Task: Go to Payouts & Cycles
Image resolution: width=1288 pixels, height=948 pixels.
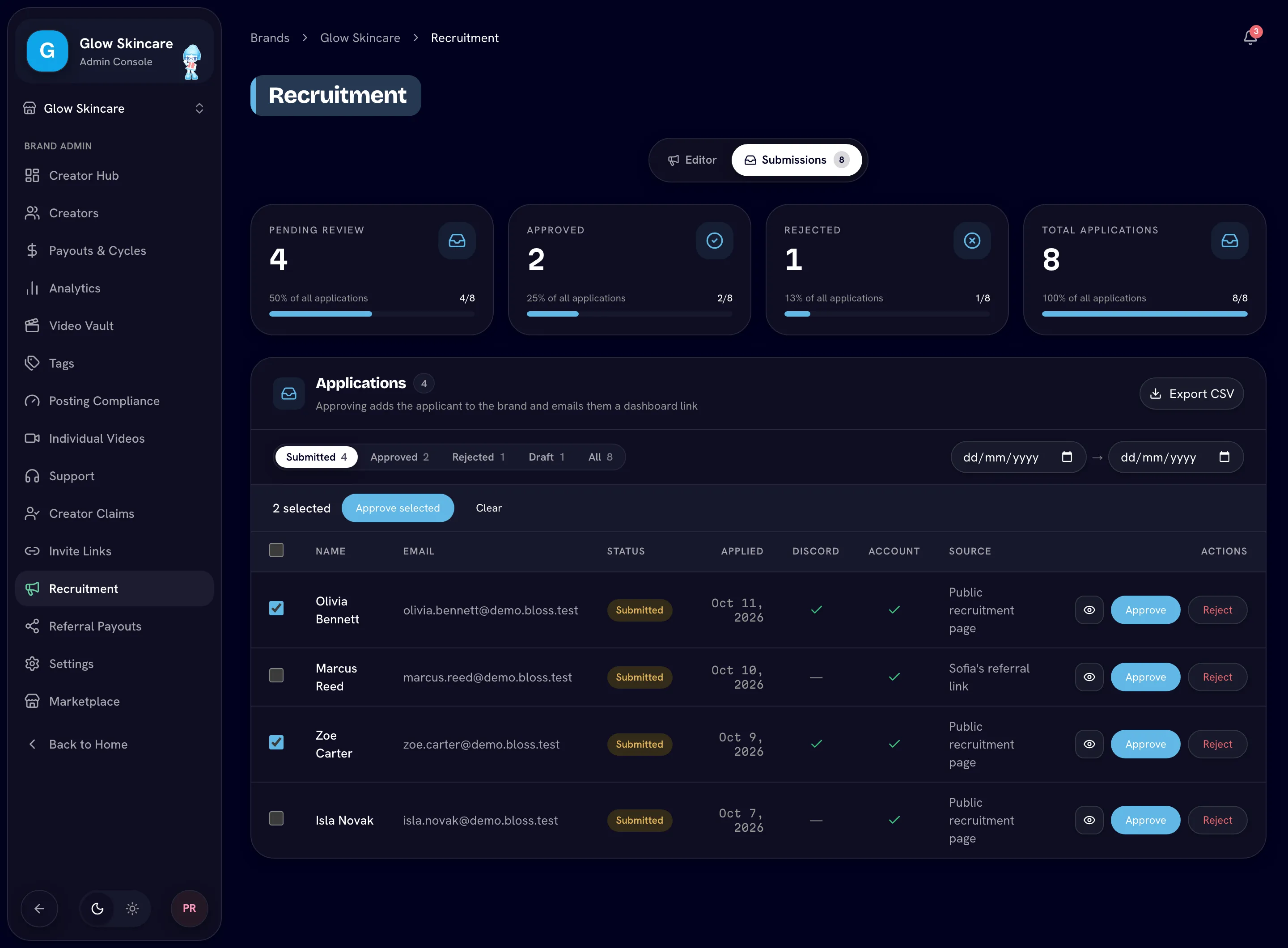Action: click(x=114, y=251)
